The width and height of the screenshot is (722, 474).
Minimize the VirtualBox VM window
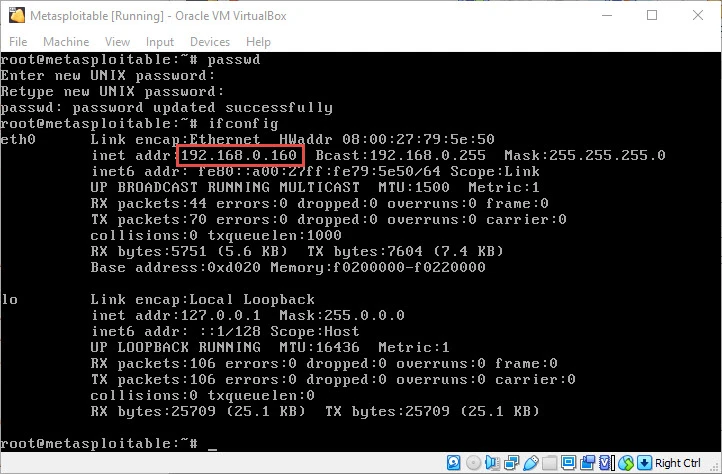[607, 15]
